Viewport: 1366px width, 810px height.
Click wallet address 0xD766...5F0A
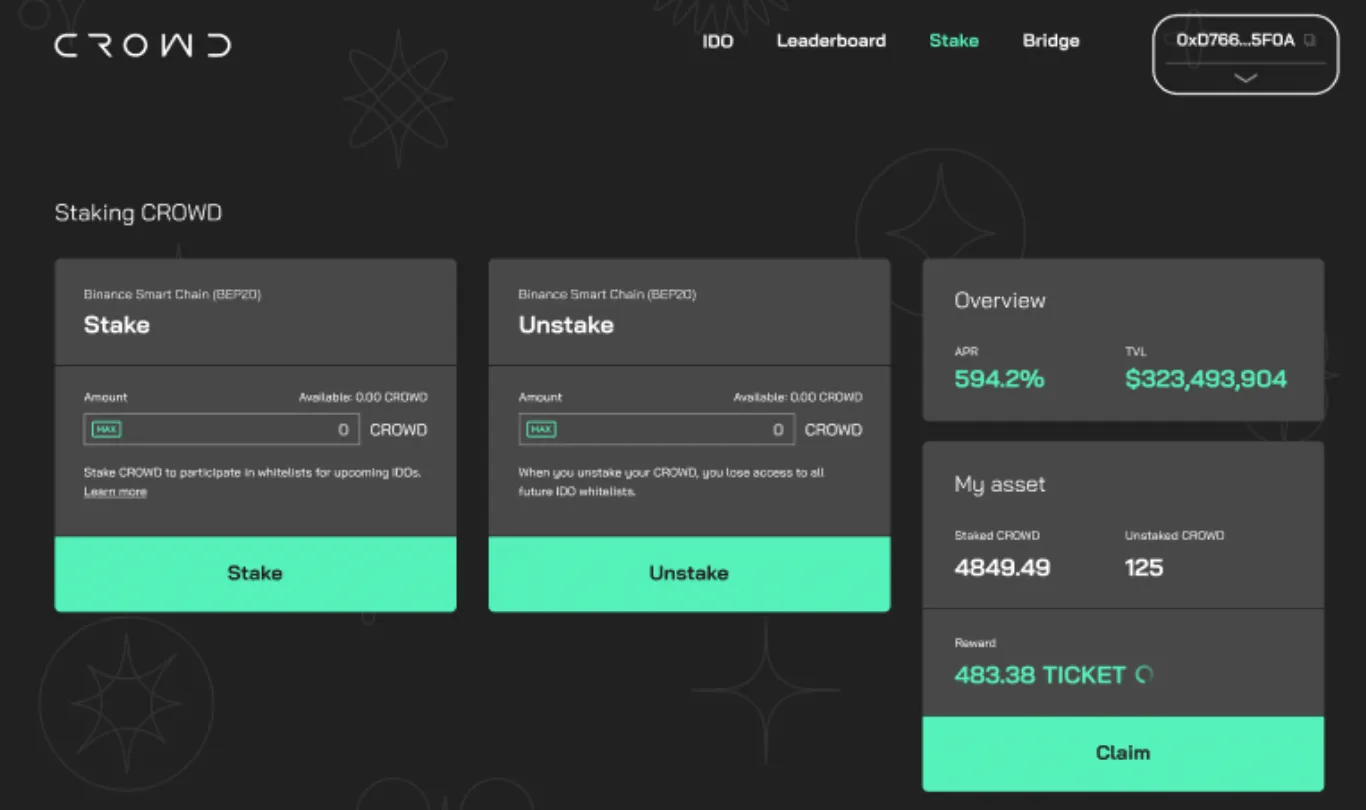1235,41
